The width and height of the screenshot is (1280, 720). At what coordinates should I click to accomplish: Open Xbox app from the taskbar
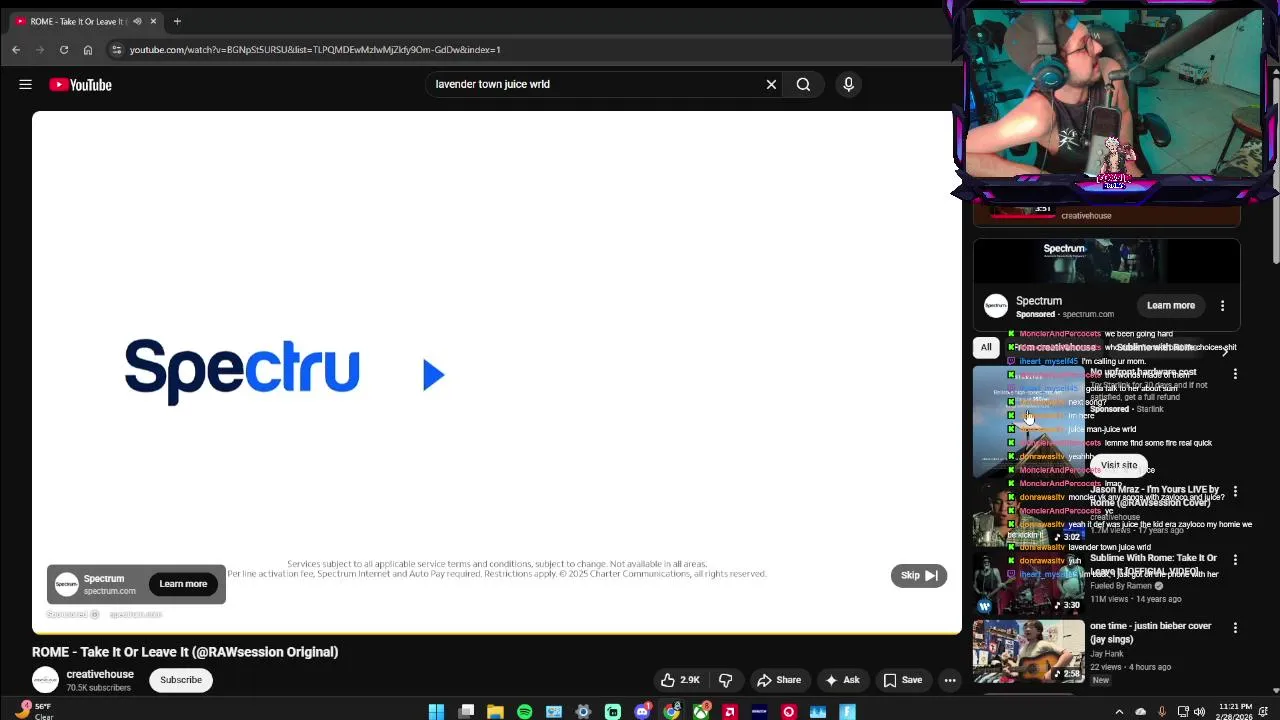[701, 712]
